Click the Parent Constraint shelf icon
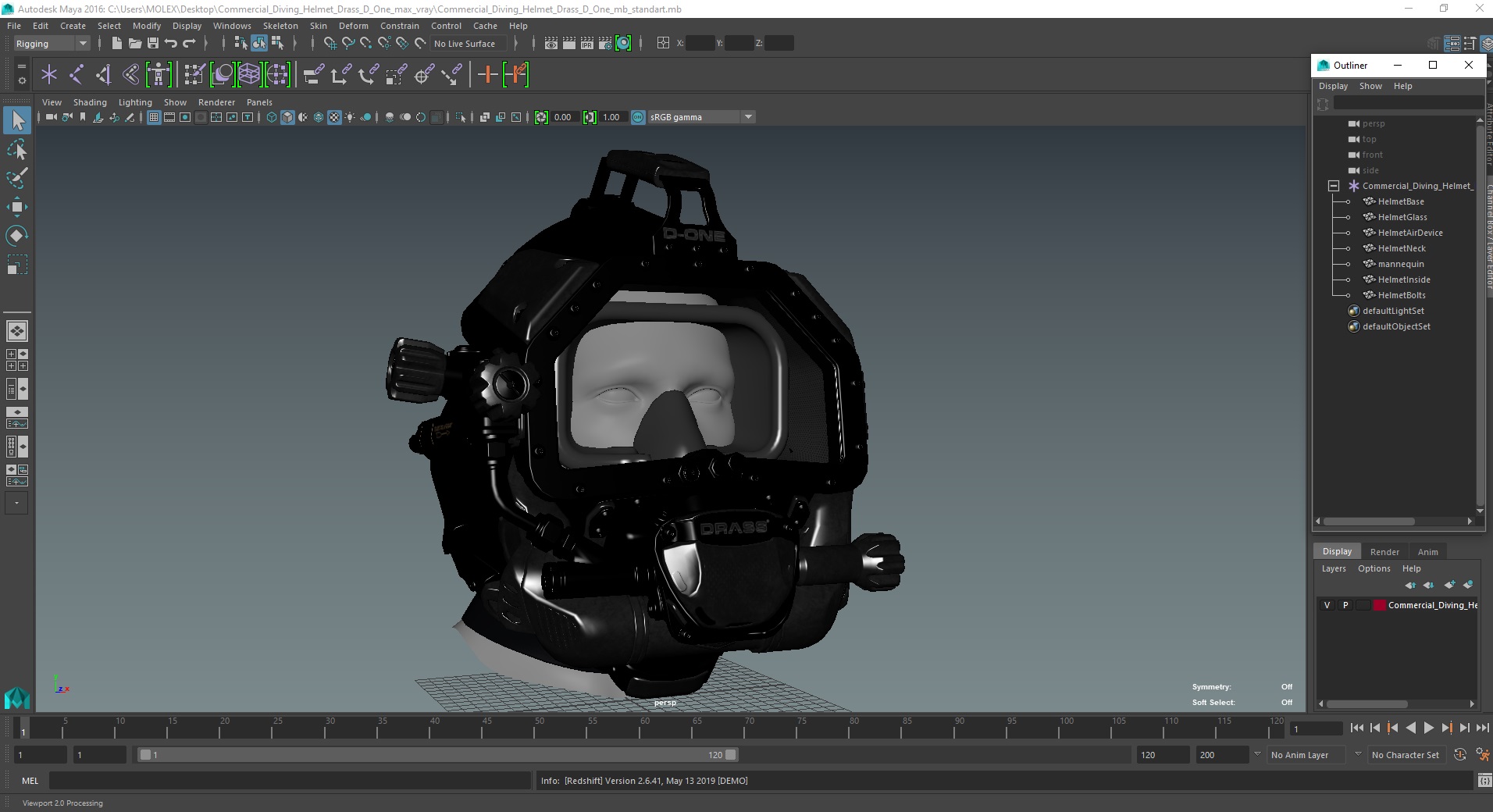The image size is (1493, 812). pyautogui.click(x=313, y=75)
